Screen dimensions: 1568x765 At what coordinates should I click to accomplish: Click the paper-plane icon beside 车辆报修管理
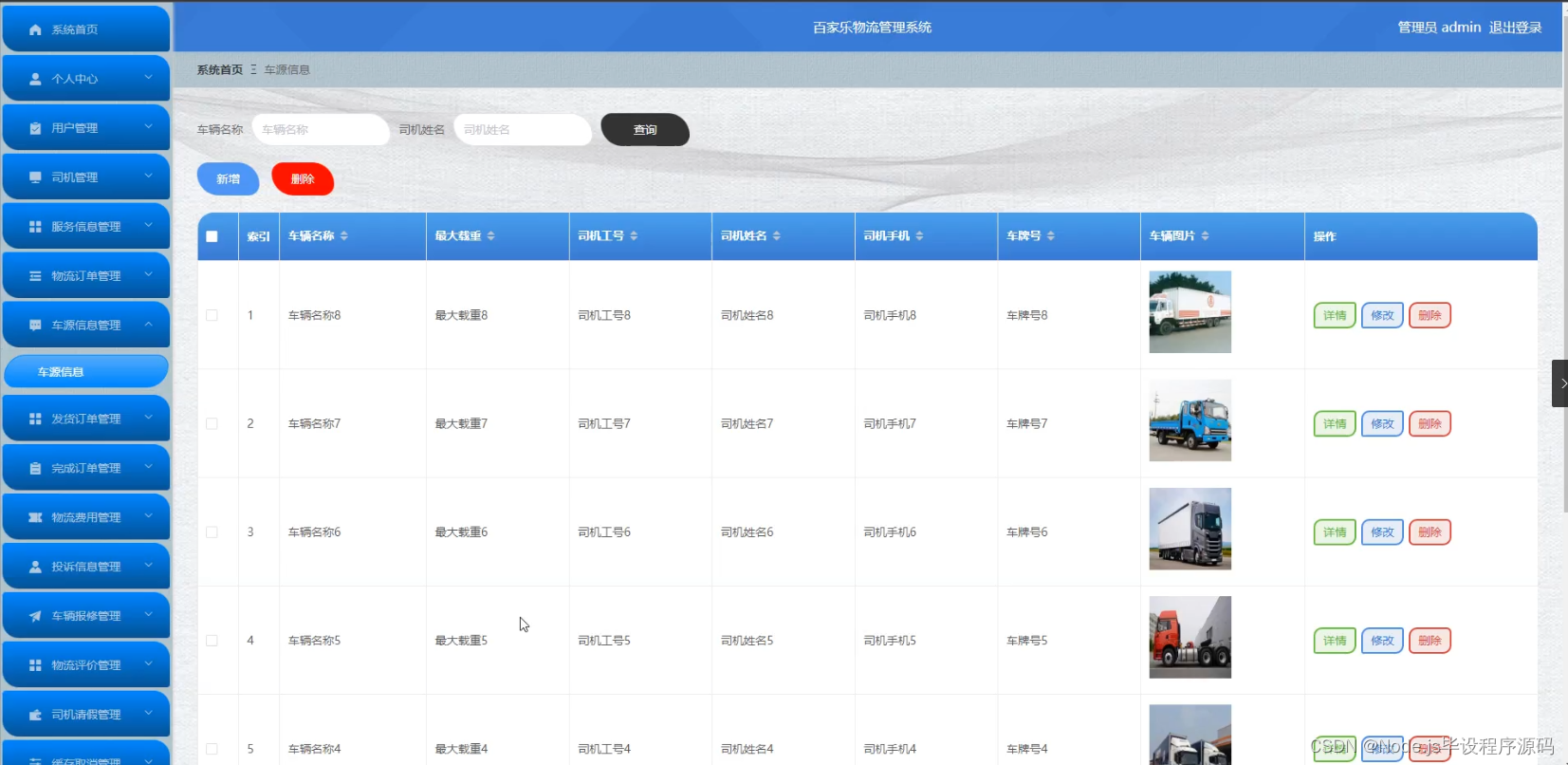[35, 616]
